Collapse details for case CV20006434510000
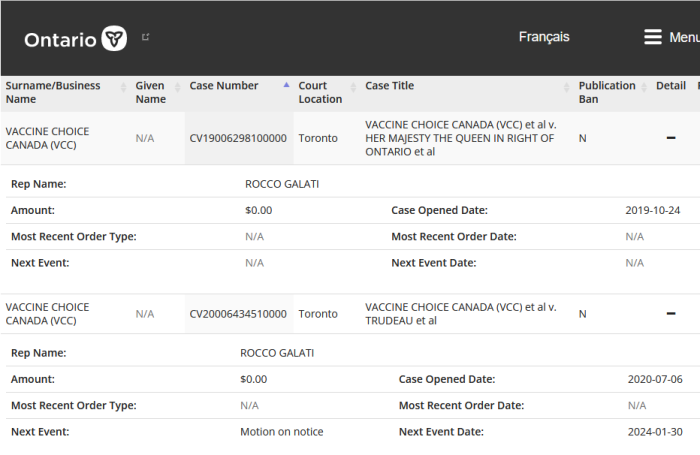Image resolution: width=700 pixels, height=455 pixels. point(671,313)
